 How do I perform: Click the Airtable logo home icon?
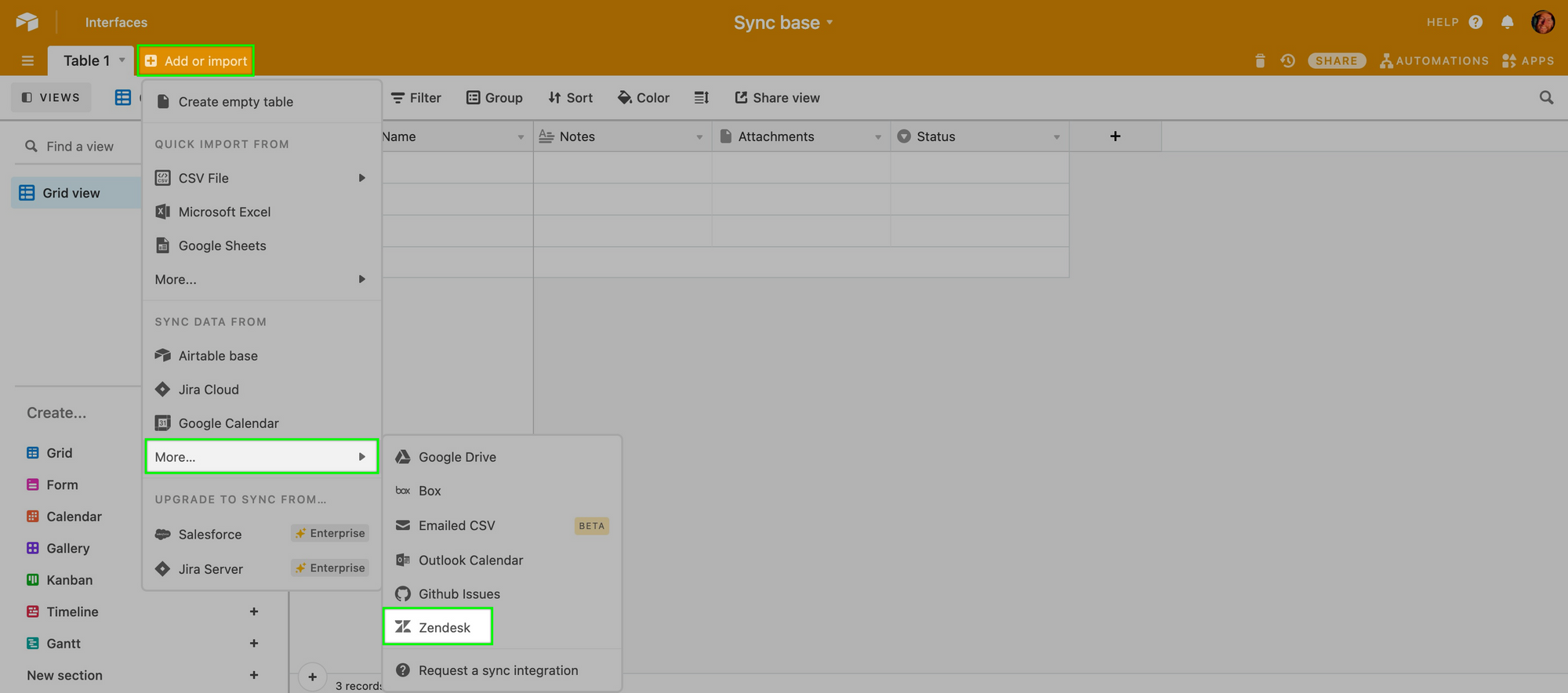point(27,22)
